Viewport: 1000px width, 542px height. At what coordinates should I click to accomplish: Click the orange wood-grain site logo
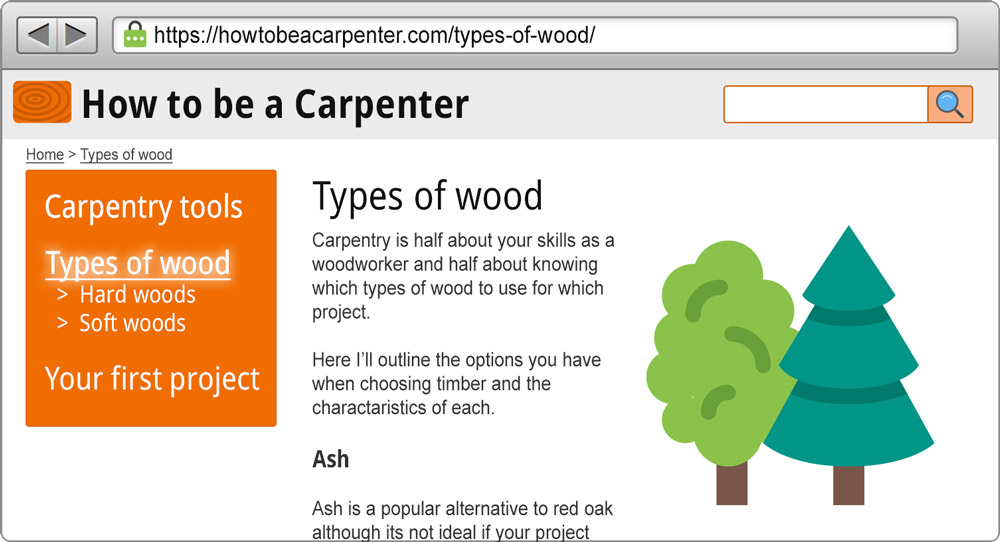[42, 102]
